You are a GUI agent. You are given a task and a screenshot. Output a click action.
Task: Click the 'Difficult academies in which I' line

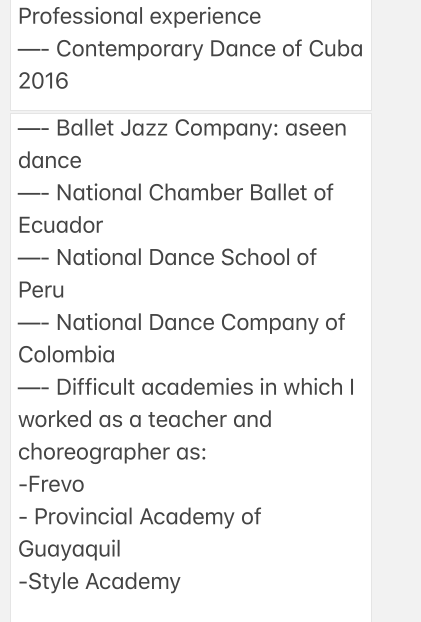click(186, 387)
